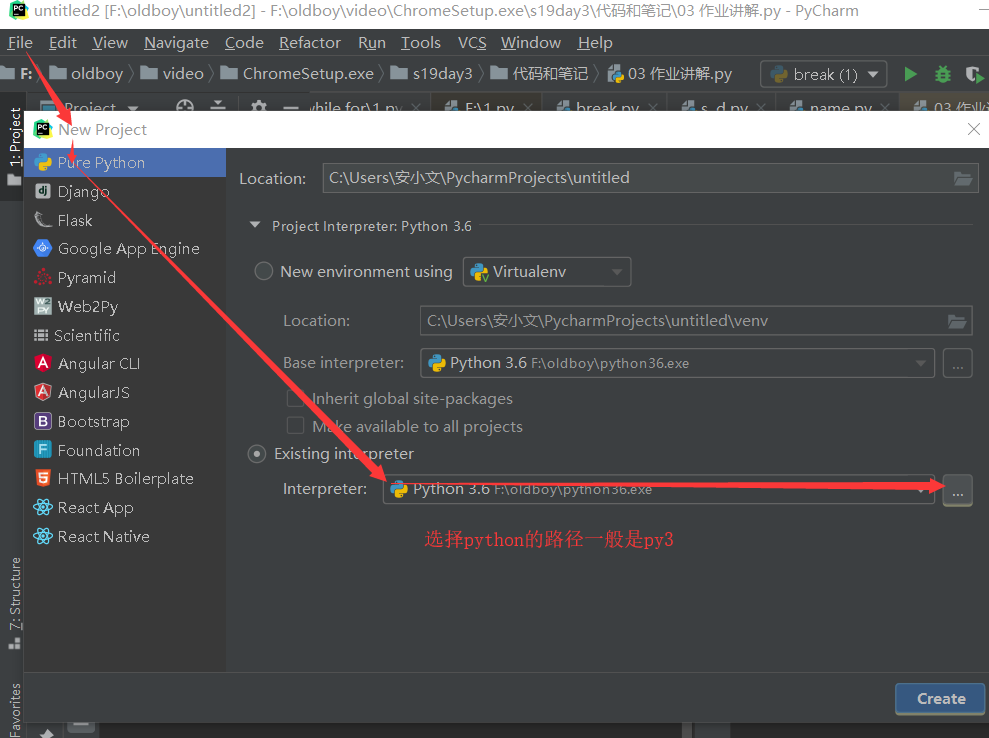Select Angular CLI project type
Viewport: 989px width, 738px height.
click(x=125, y=364)
